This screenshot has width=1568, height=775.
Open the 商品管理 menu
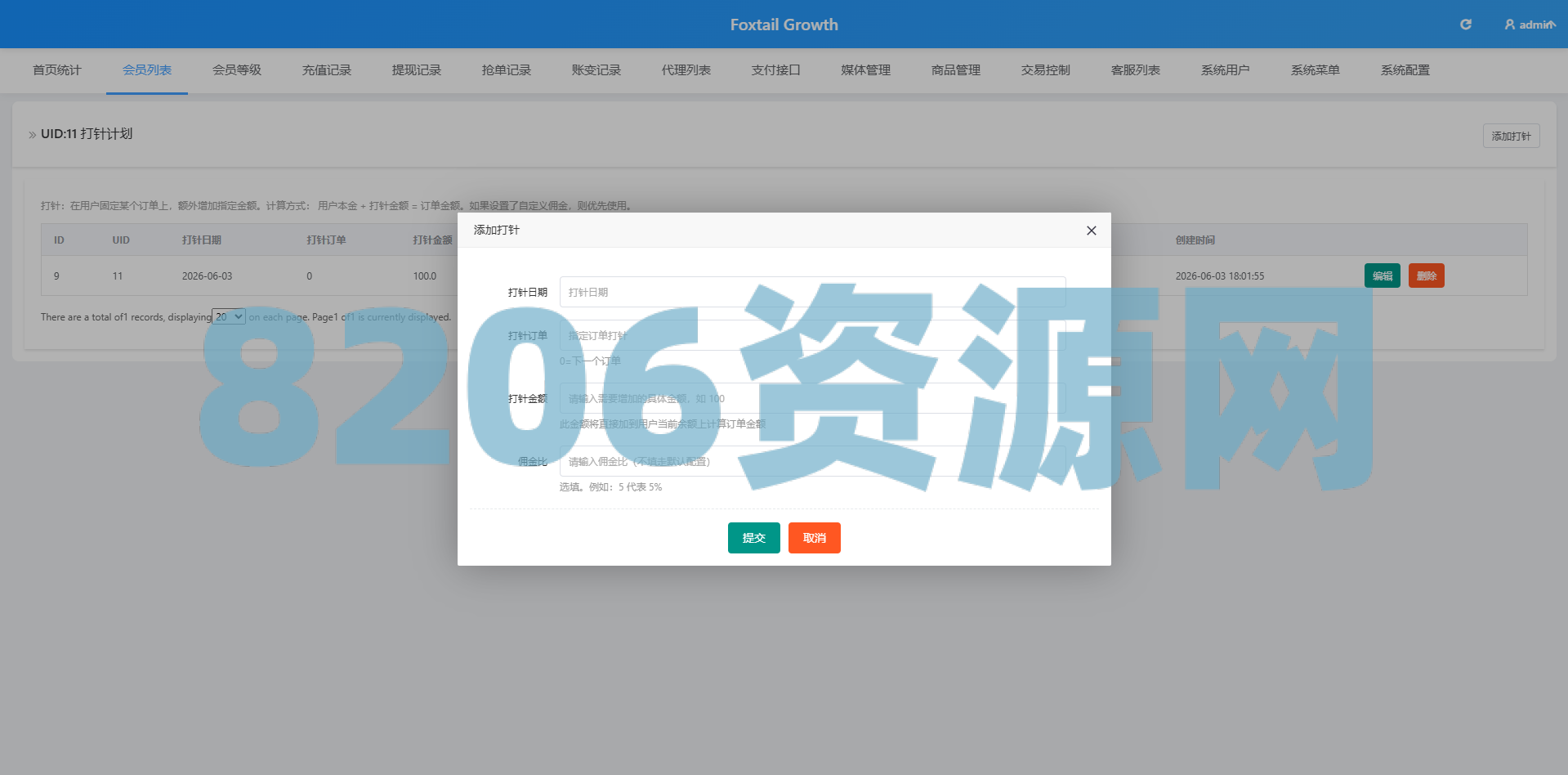coord(956,70)
